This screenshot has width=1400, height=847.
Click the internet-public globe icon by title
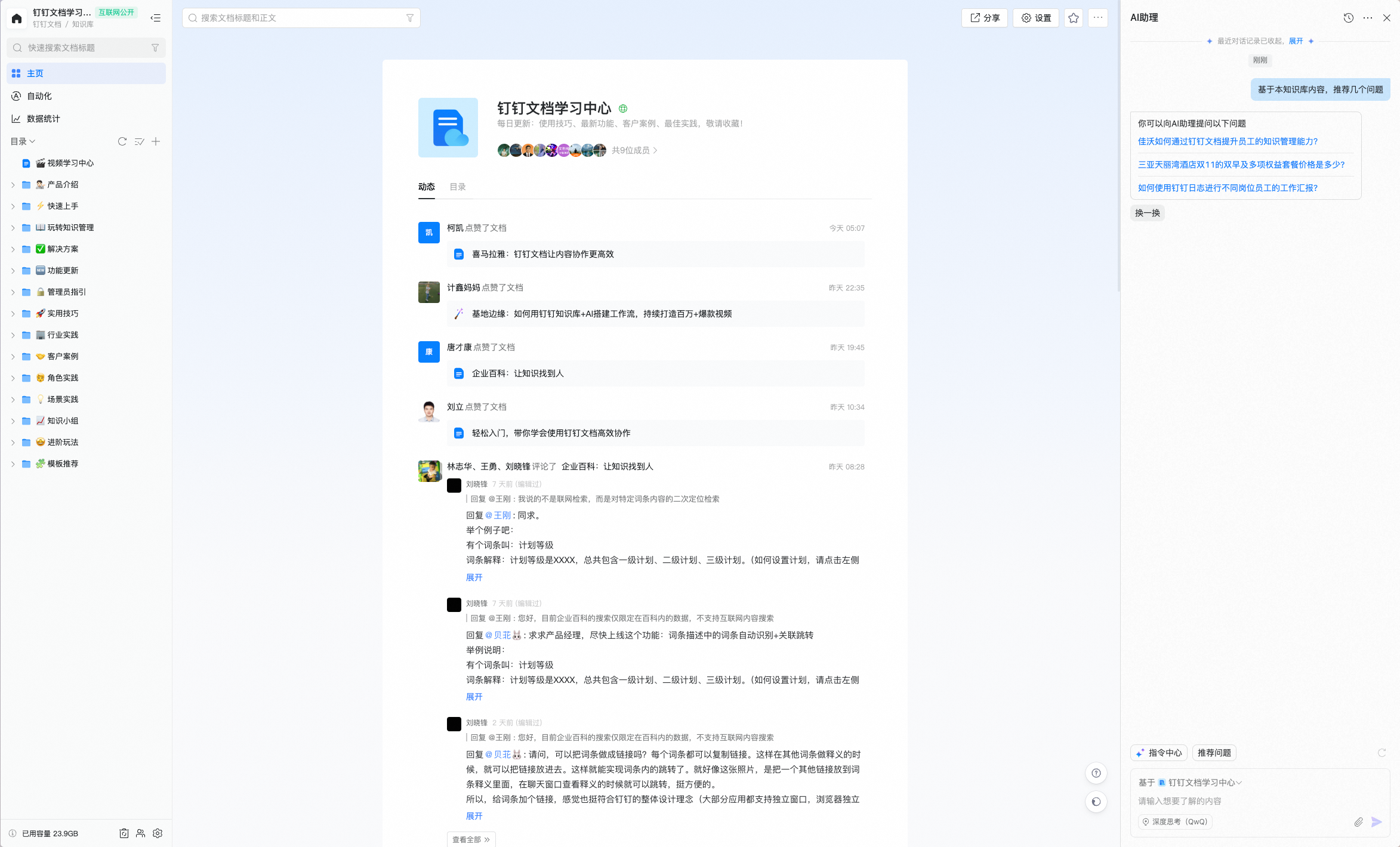(623, 109)
